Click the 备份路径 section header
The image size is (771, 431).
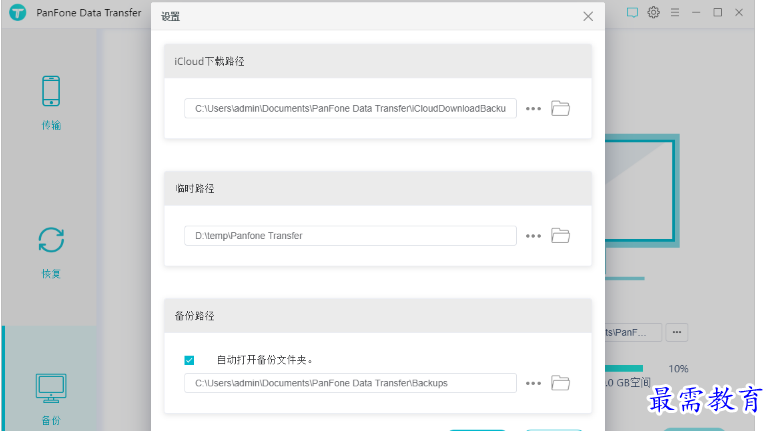coord(378,316)
